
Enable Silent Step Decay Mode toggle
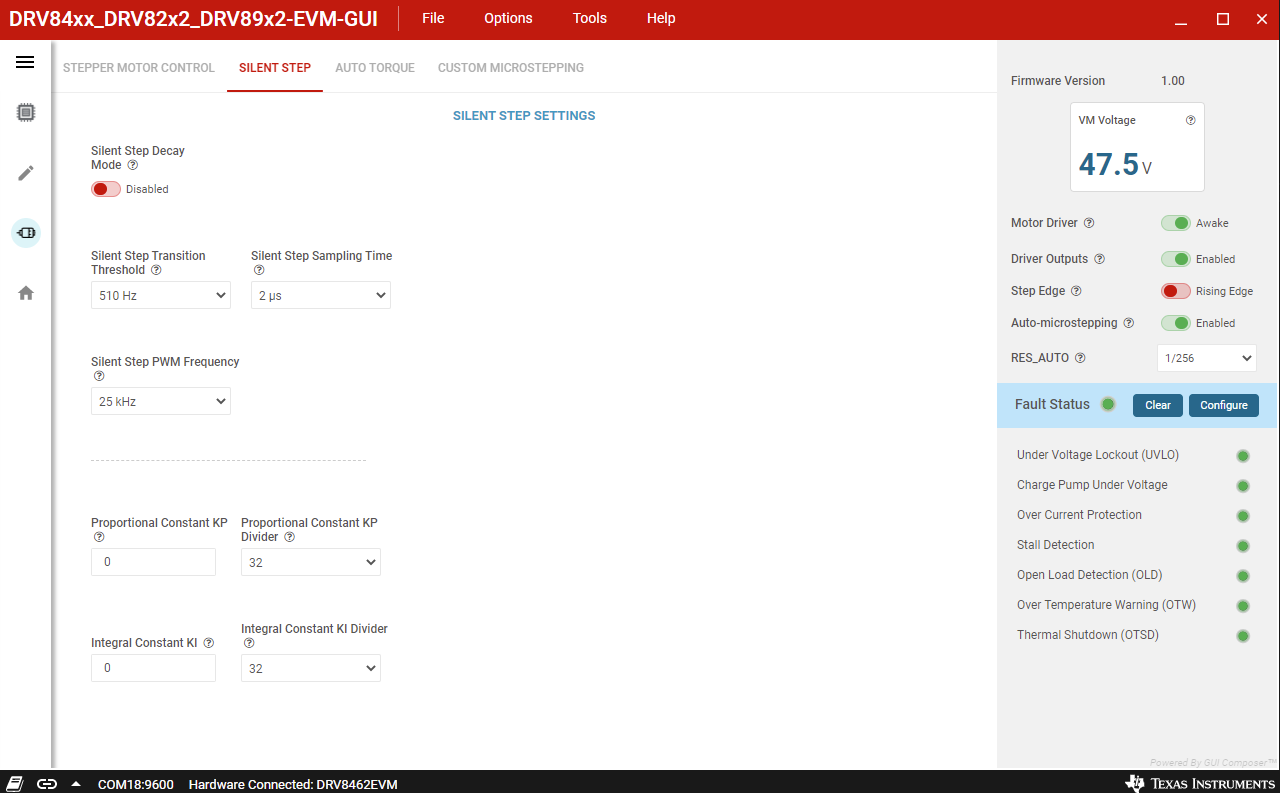(106, 189)
